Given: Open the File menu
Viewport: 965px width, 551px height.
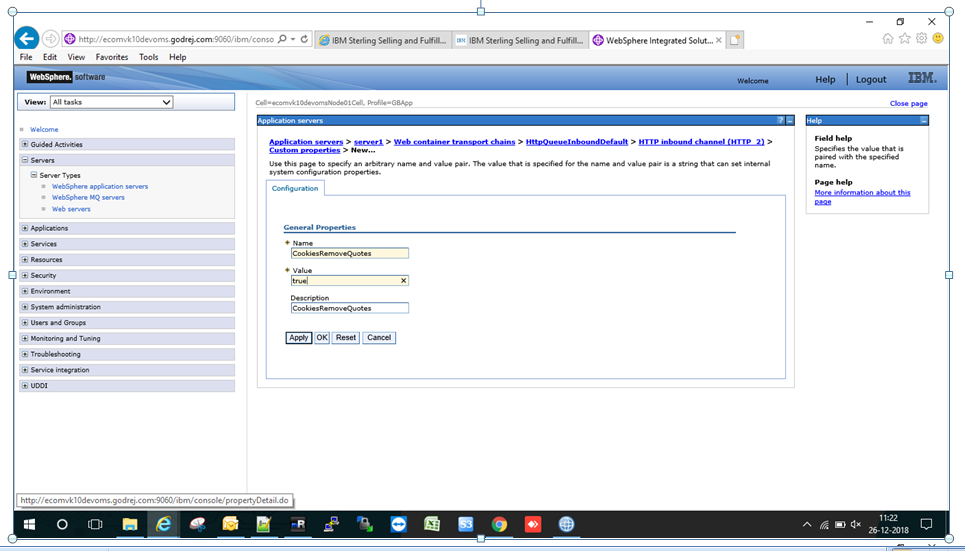Looking at the screenshot, I should 26,57.
